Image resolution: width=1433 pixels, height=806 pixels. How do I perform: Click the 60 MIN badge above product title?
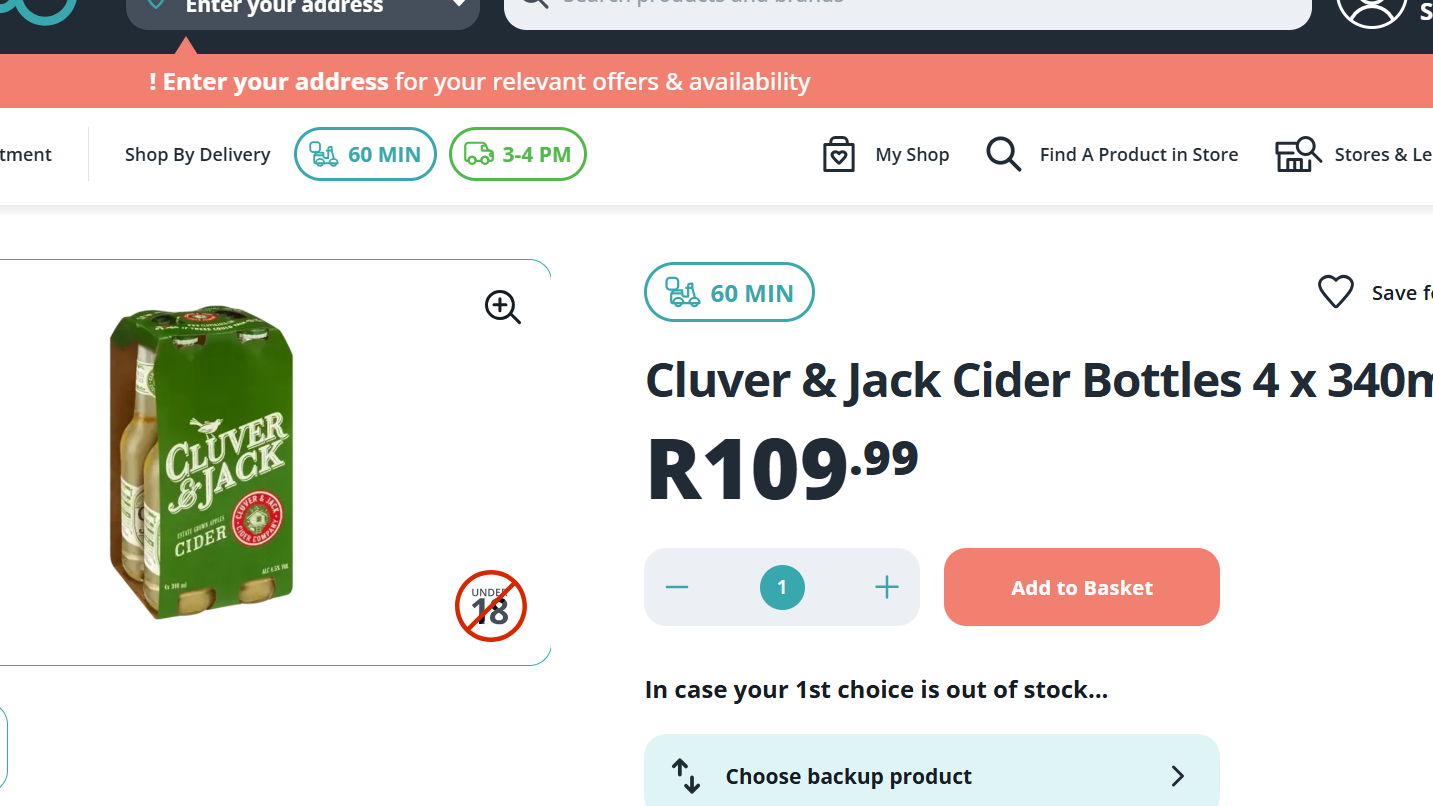pos(729,292)
